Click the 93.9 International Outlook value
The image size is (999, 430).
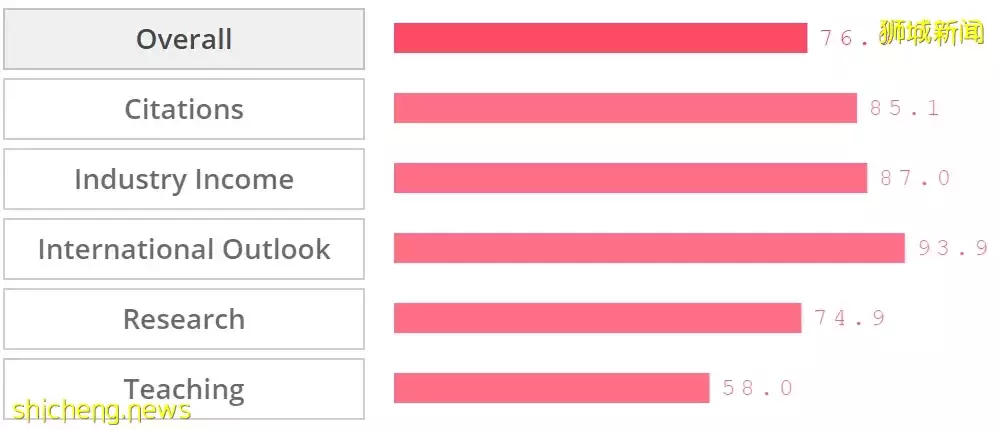[952, 248]
